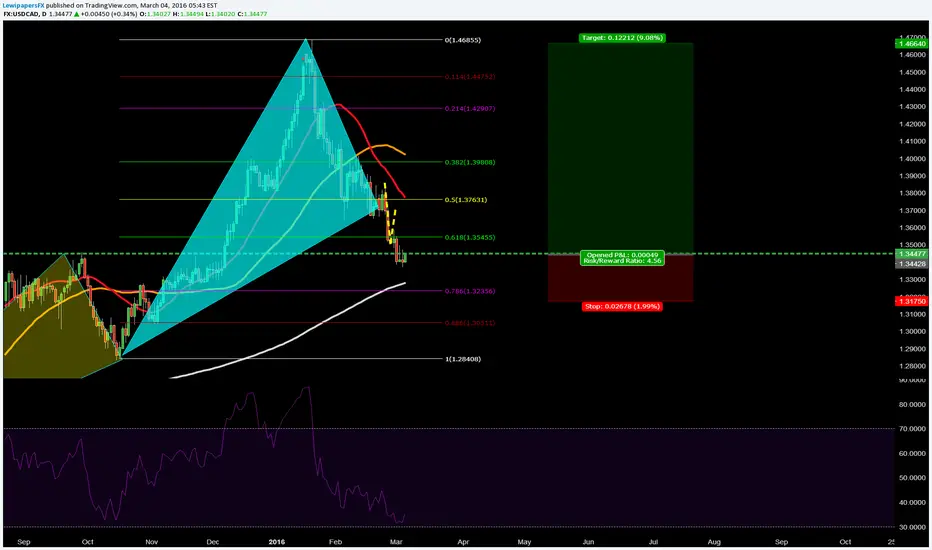Click the 1.41000 price axis label

tap(912, 142)
